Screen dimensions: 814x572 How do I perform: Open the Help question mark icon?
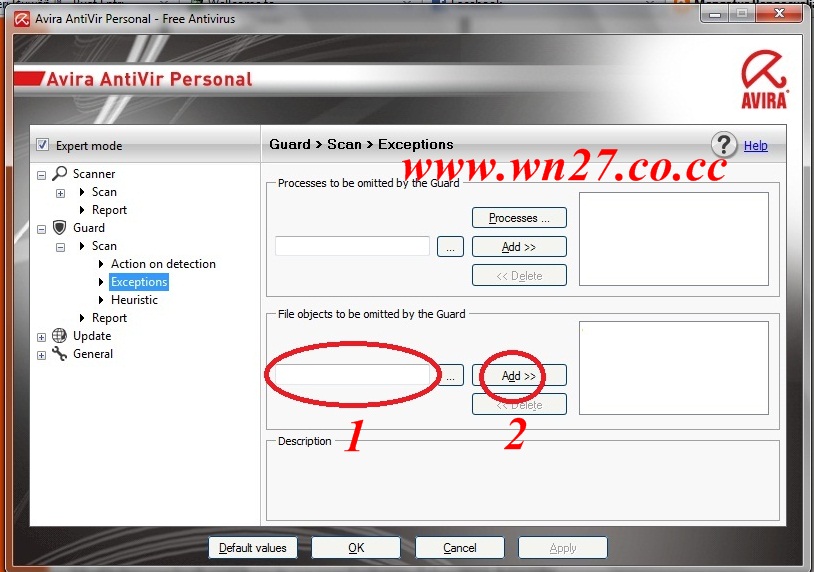pos(724,145)
